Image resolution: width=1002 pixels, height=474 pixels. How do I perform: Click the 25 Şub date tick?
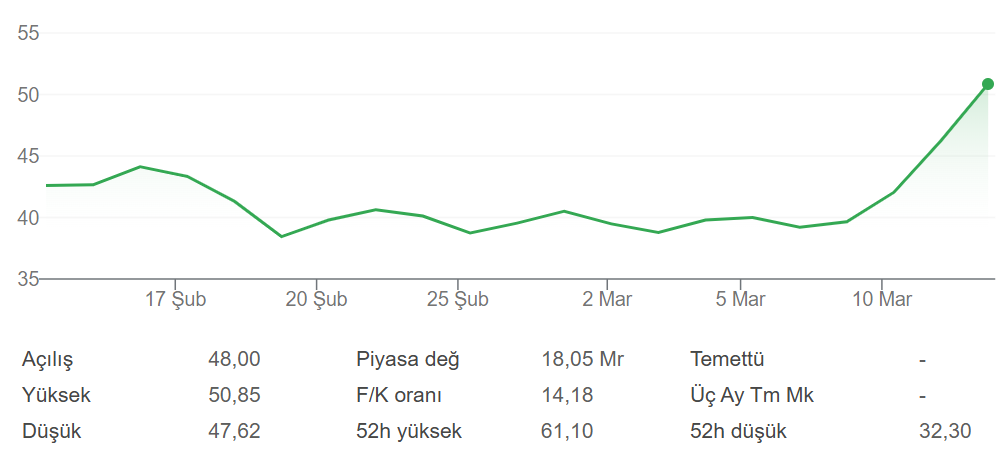tap(457, 299)
